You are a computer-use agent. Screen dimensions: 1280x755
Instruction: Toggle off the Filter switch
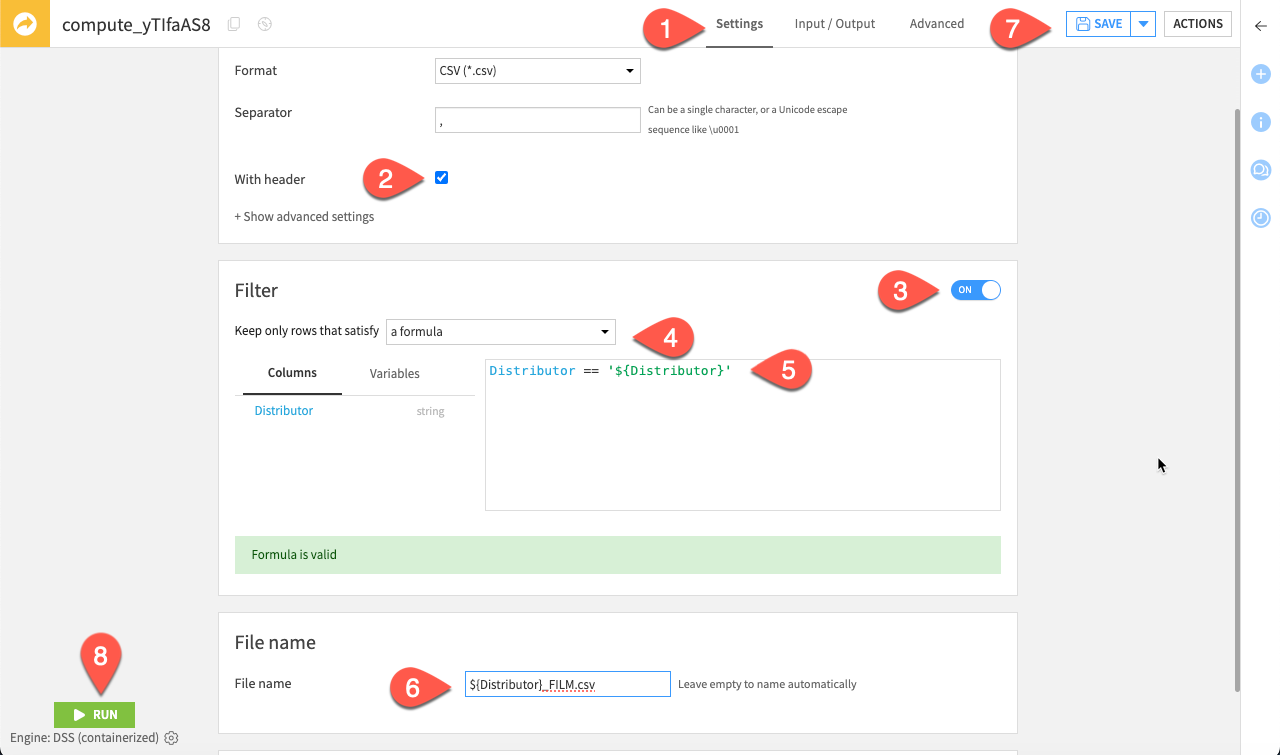(975, 289)
